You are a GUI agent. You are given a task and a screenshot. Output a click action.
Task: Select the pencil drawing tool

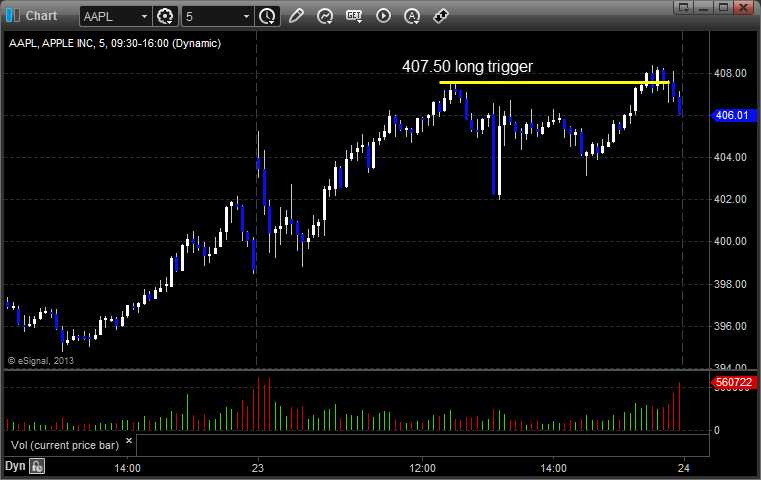tap(296, 16)
